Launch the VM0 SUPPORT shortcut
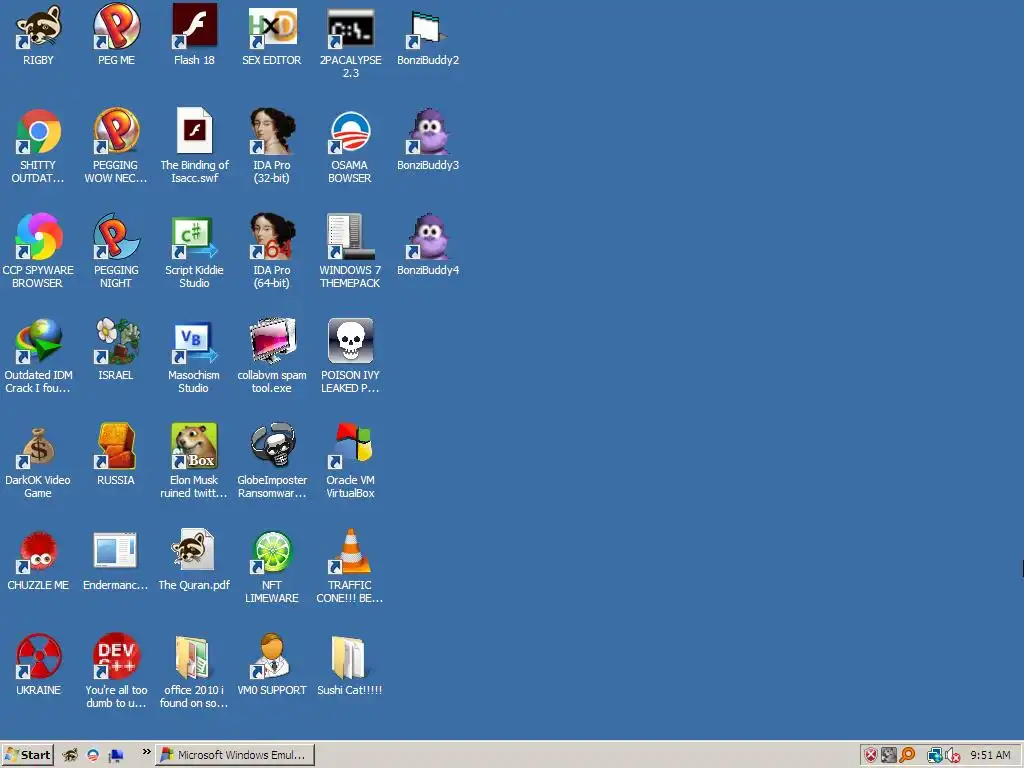 [272, 656]
